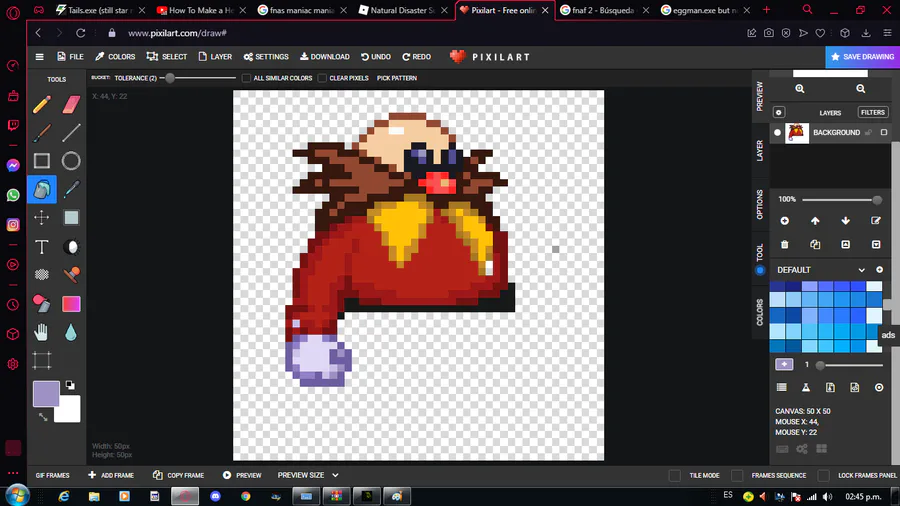Select the Blur droplet tool

(71, 332)
